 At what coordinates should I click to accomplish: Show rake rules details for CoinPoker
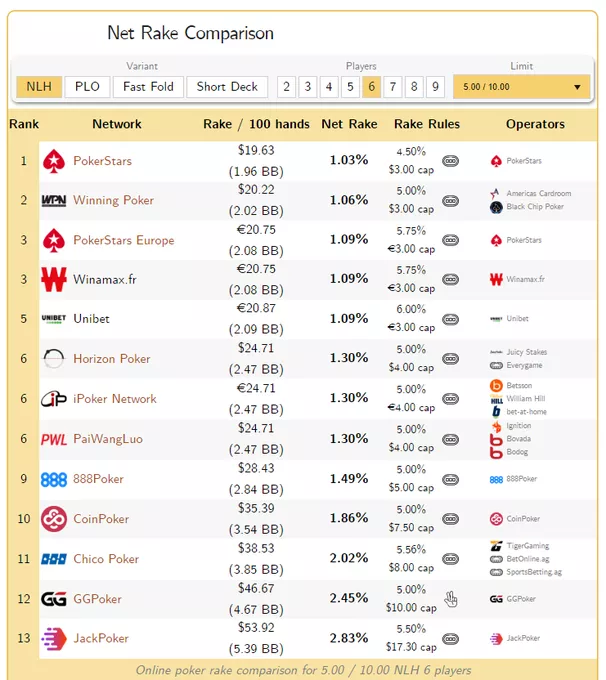click(x=451, y=519)
